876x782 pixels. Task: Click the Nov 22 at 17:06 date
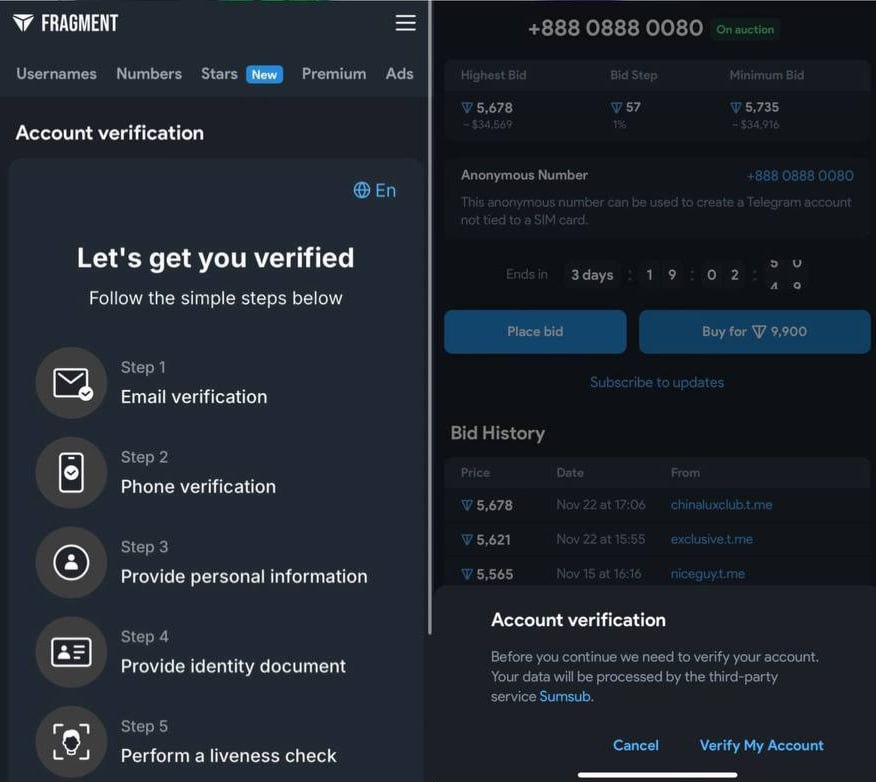[601, 505]
